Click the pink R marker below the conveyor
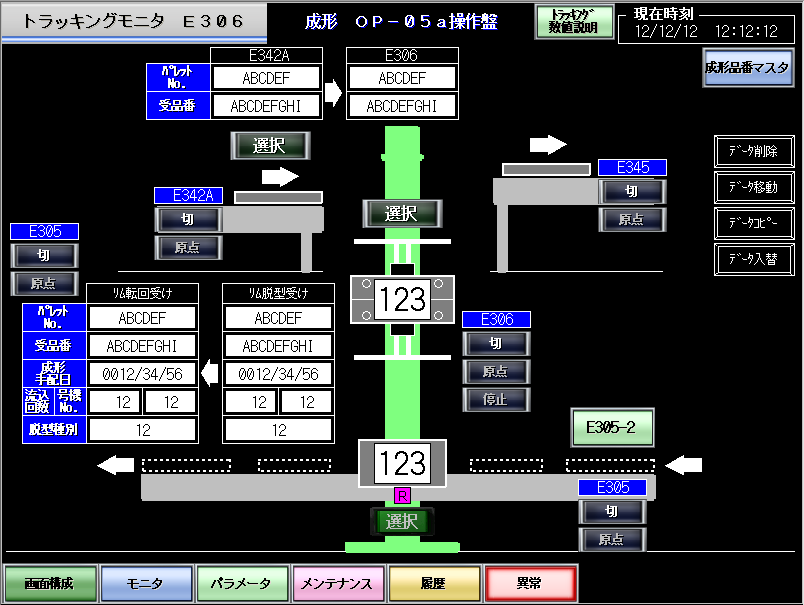Viewport: 804px width, 605px height. tap(403, 495)
